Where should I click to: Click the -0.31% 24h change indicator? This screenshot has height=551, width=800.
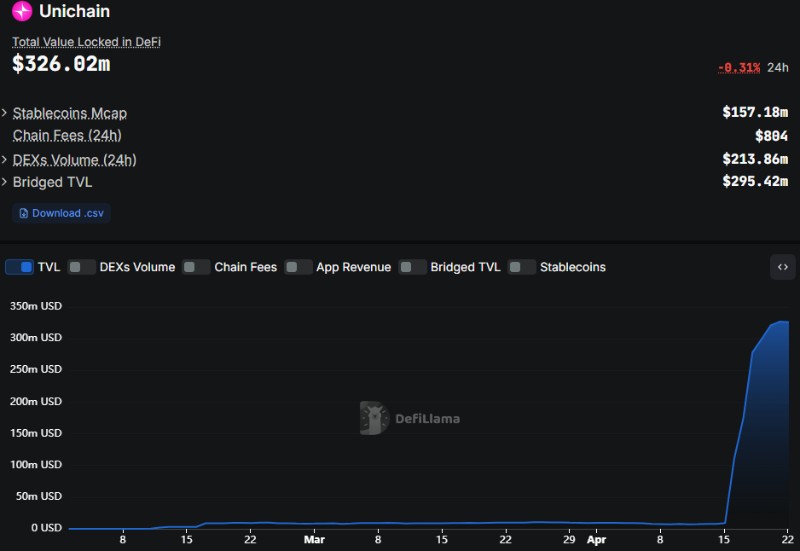(x=739, y=67)
